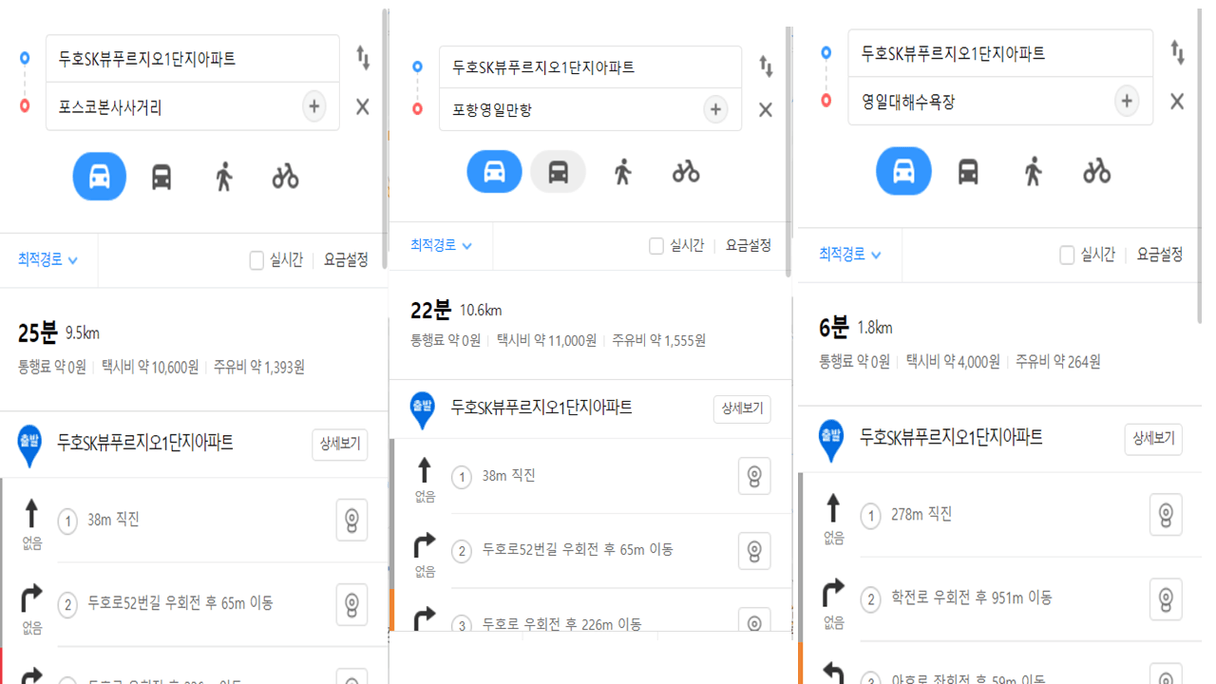Click scrollbar of 영일대해수욕장 route panel
The image size is (1216, 684).
[1199, 166]
